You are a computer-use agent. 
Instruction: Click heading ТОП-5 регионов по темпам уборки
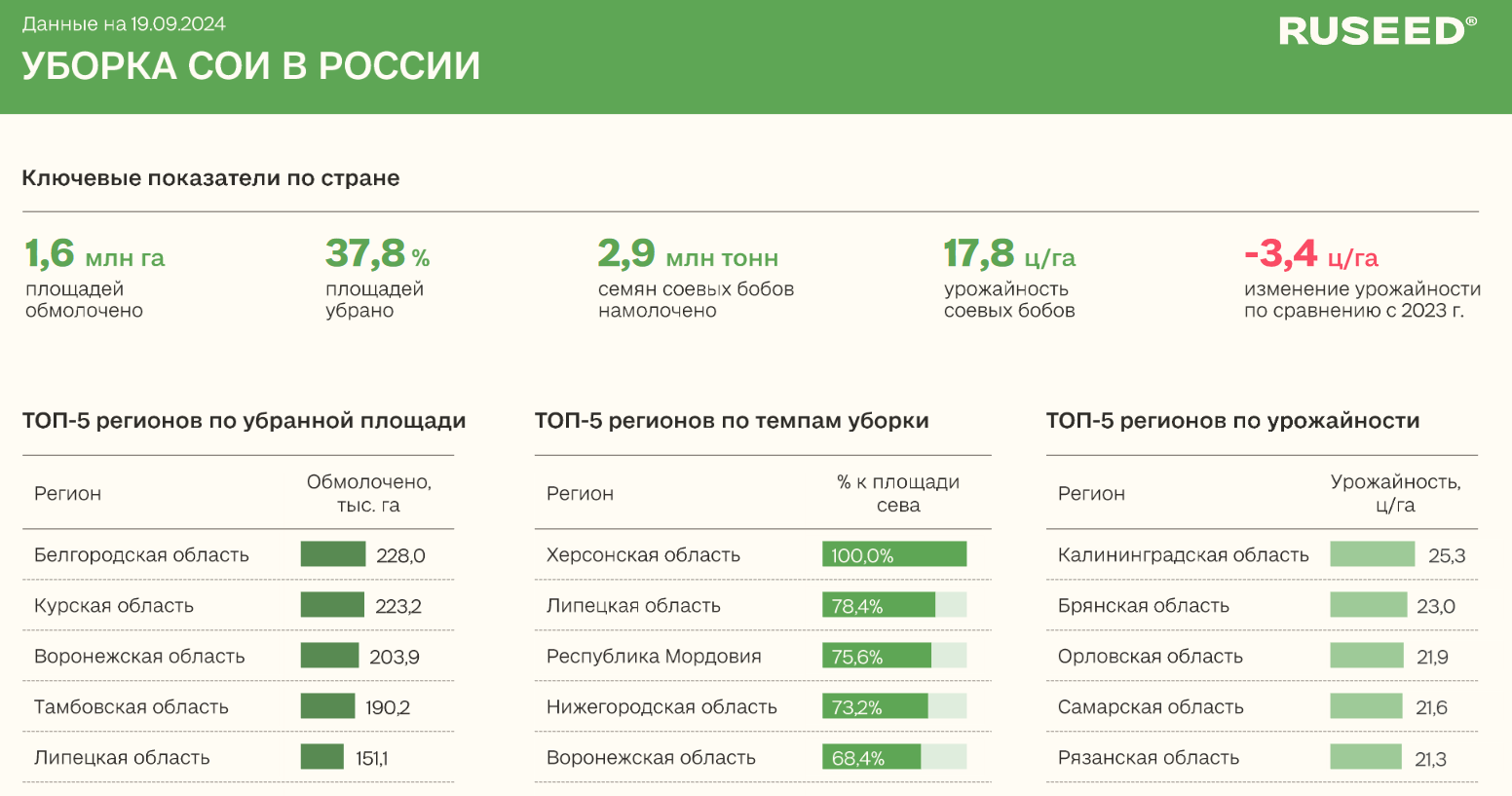pyautogui.click(x=731, y=421)
